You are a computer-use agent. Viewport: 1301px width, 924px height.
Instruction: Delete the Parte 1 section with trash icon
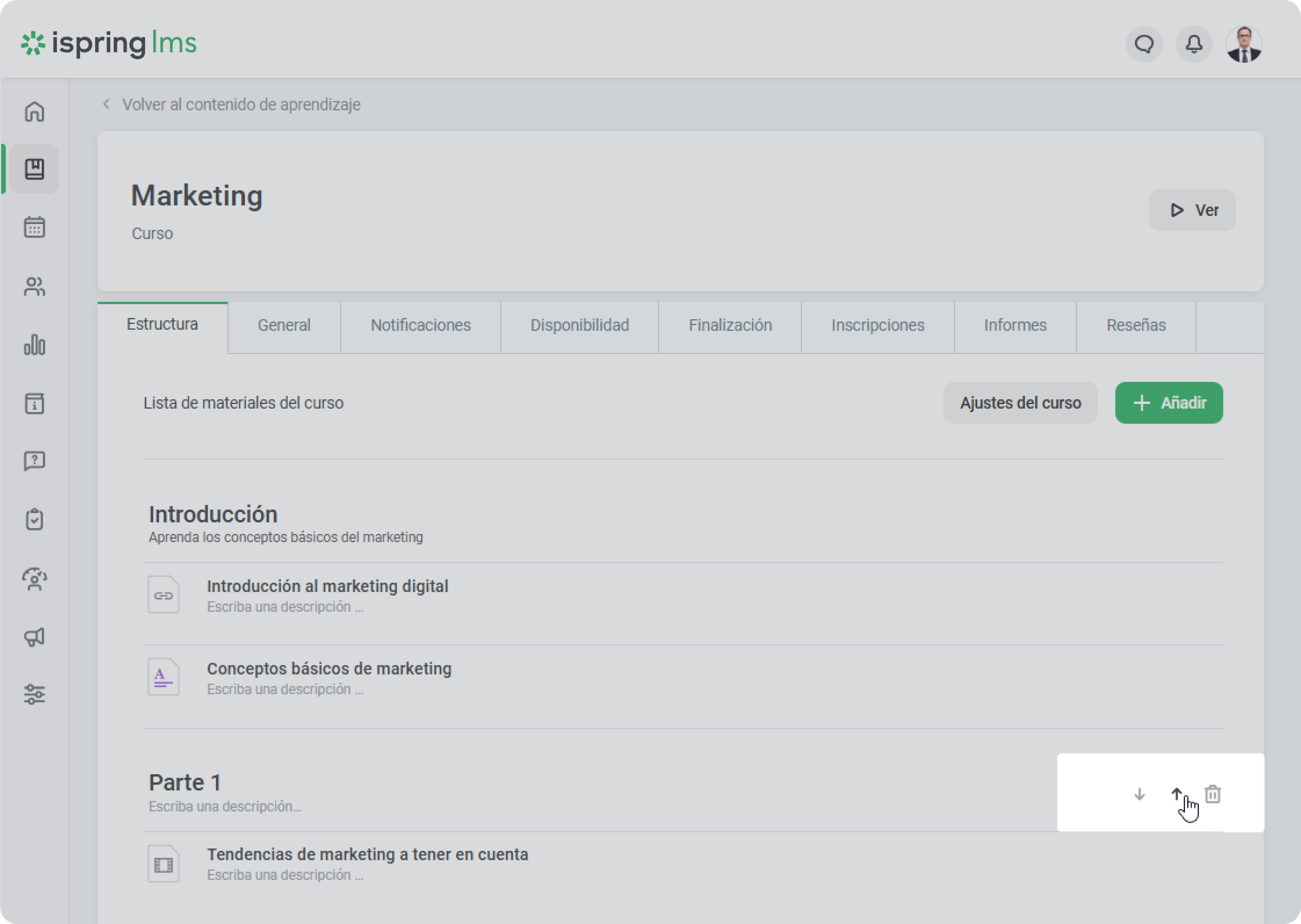(1212, 794)
